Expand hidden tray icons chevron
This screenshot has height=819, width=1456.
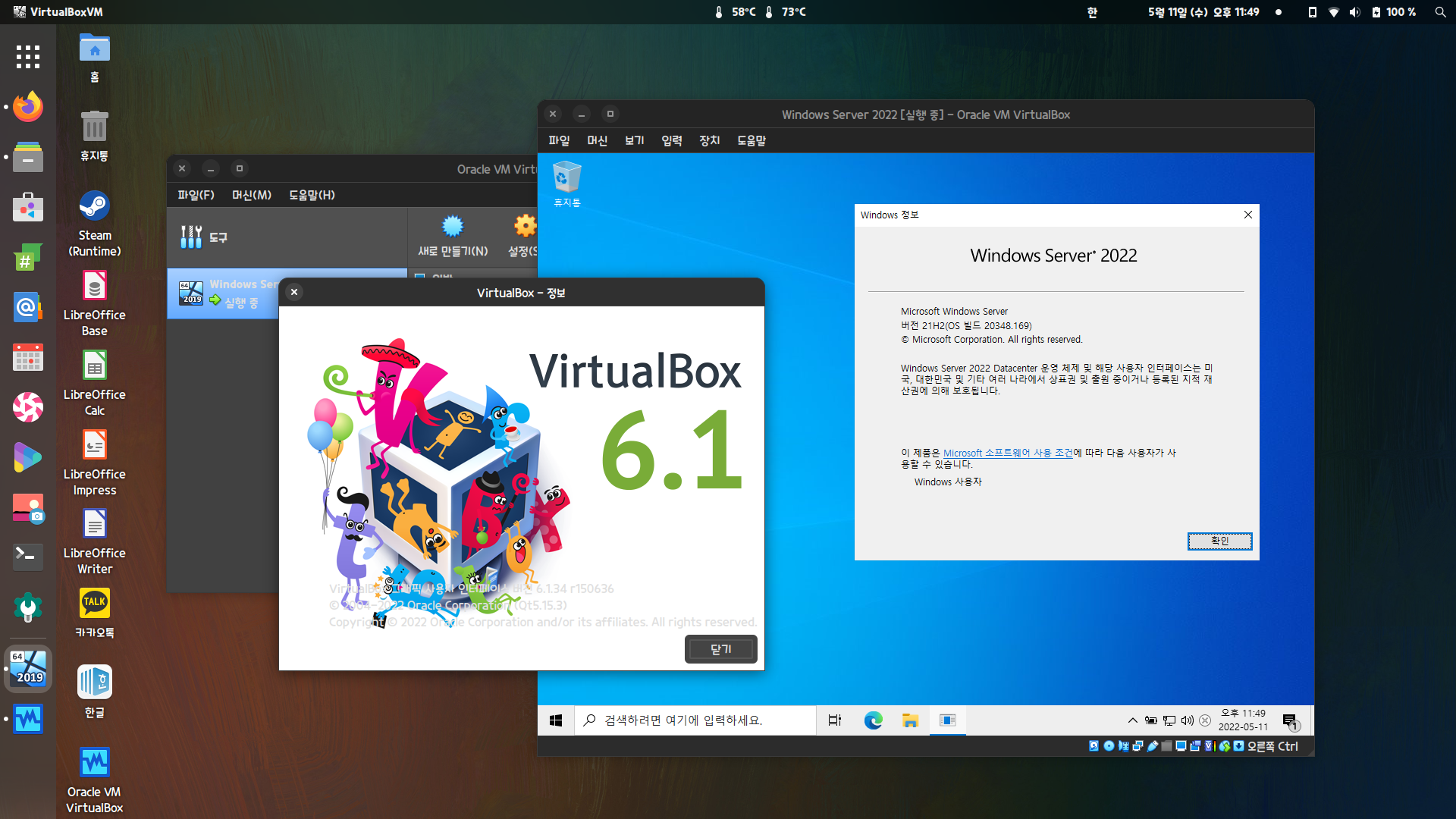1132,720
